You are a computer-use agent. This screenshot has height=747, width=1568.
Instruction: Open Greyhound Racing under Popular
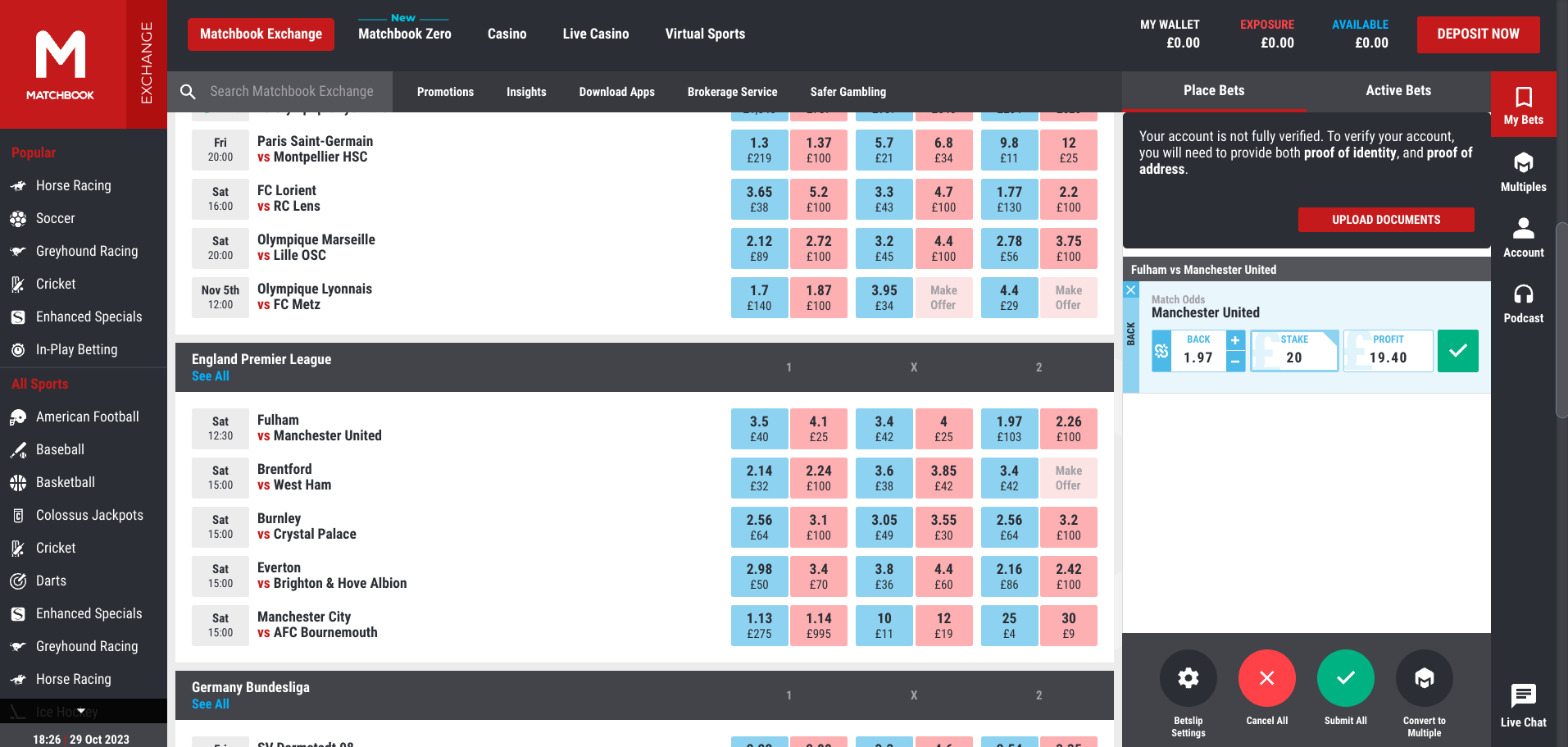tap(87, 252)
